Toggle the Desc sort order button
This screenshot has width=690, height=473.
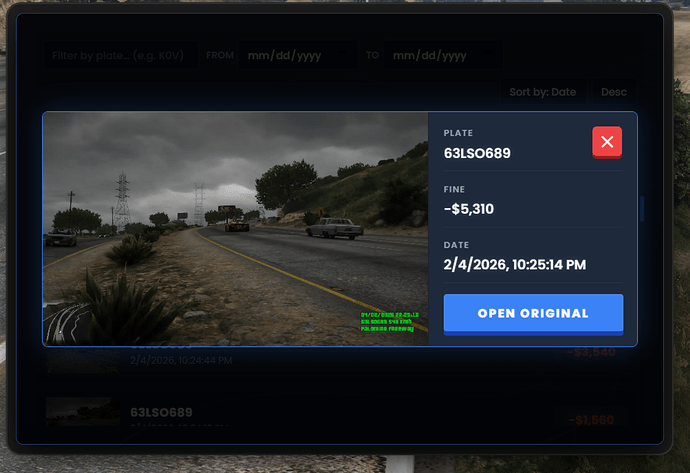tap(614, 92)
